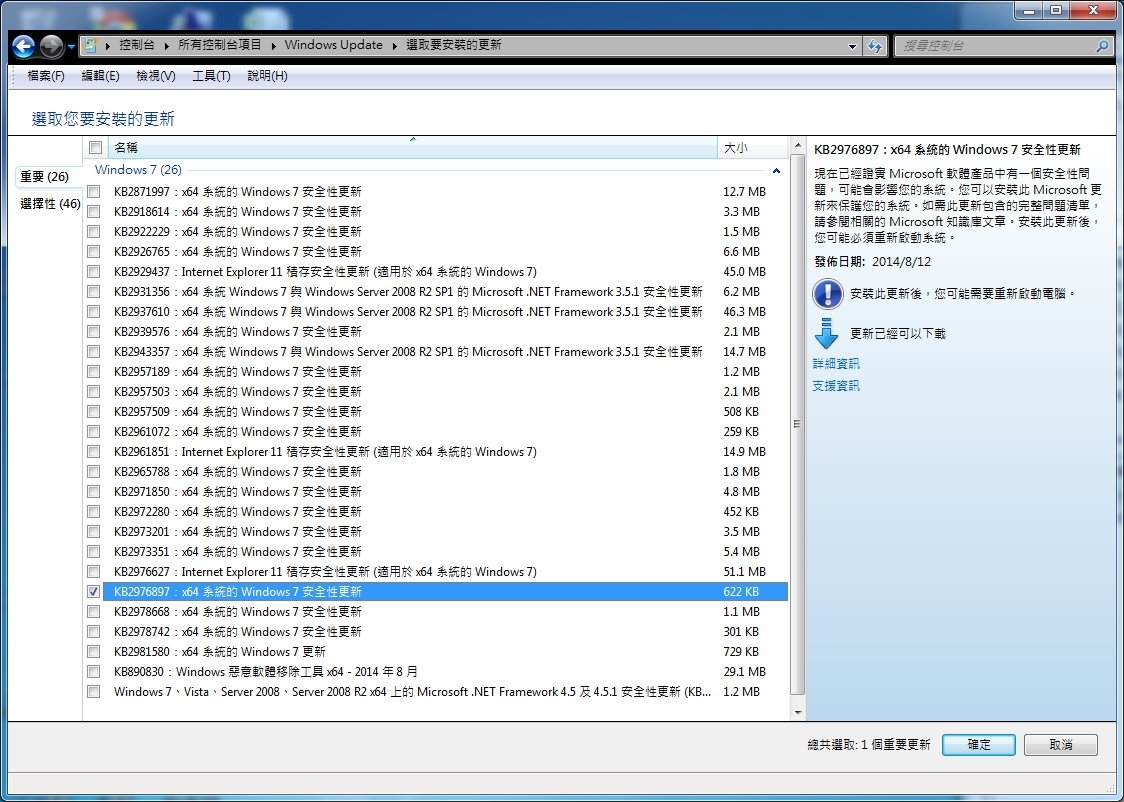Open the recent pages dropdown beside Forward
This screenshot has width=1124, height=802.
[x=71, y=47]
